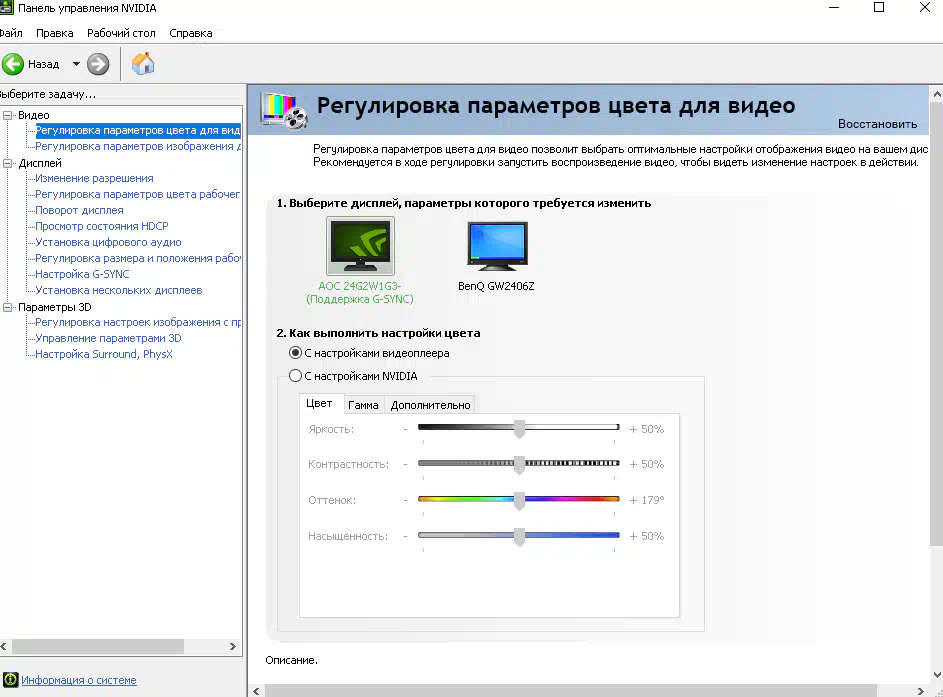
Task: Select 'С настройками NVIDIA' radio button
Action: 295,376
